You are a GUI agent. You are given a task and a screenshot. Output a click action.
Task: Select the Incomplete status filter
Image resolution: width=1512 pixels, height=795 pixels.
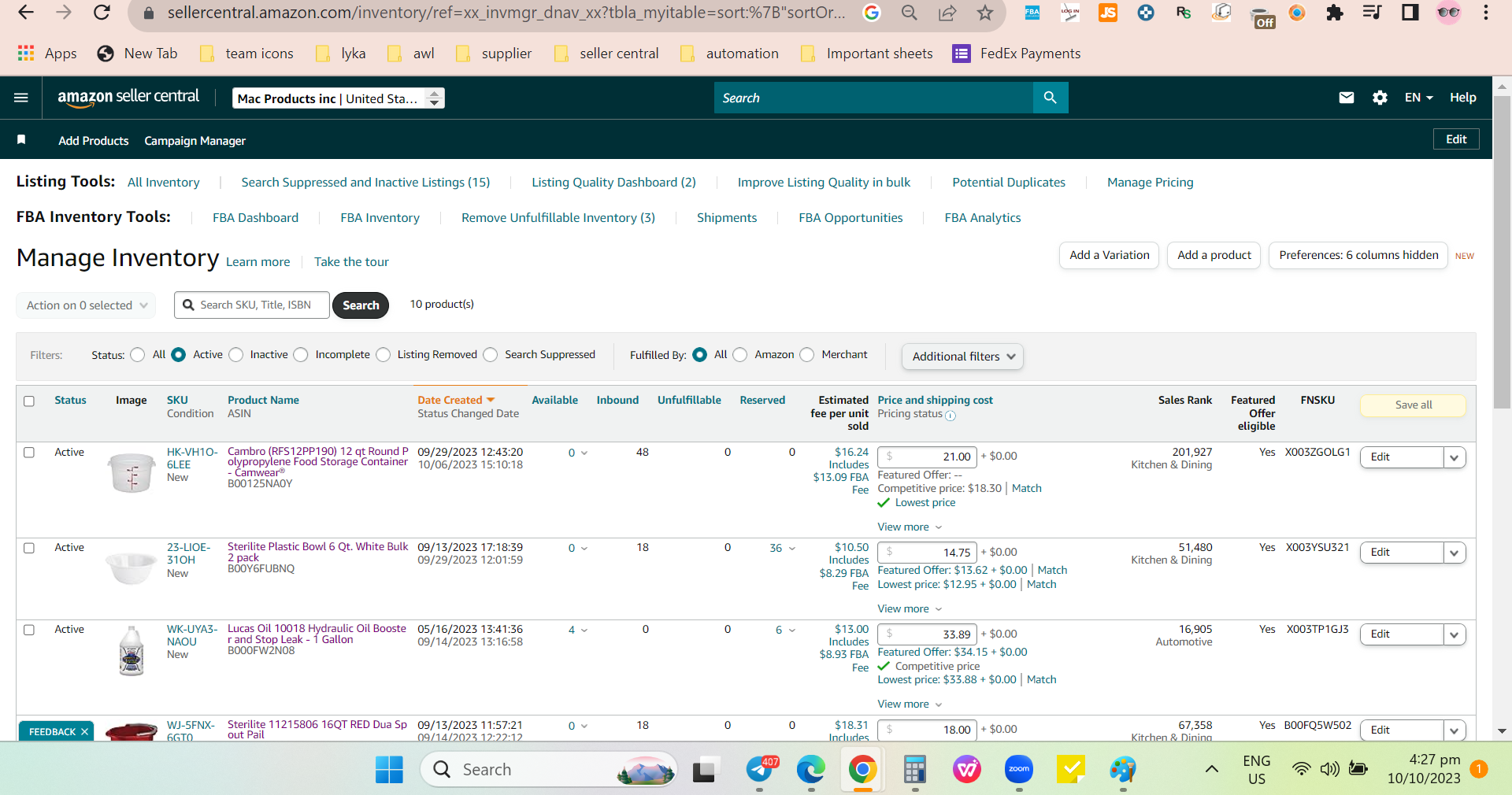coord(301,355)
